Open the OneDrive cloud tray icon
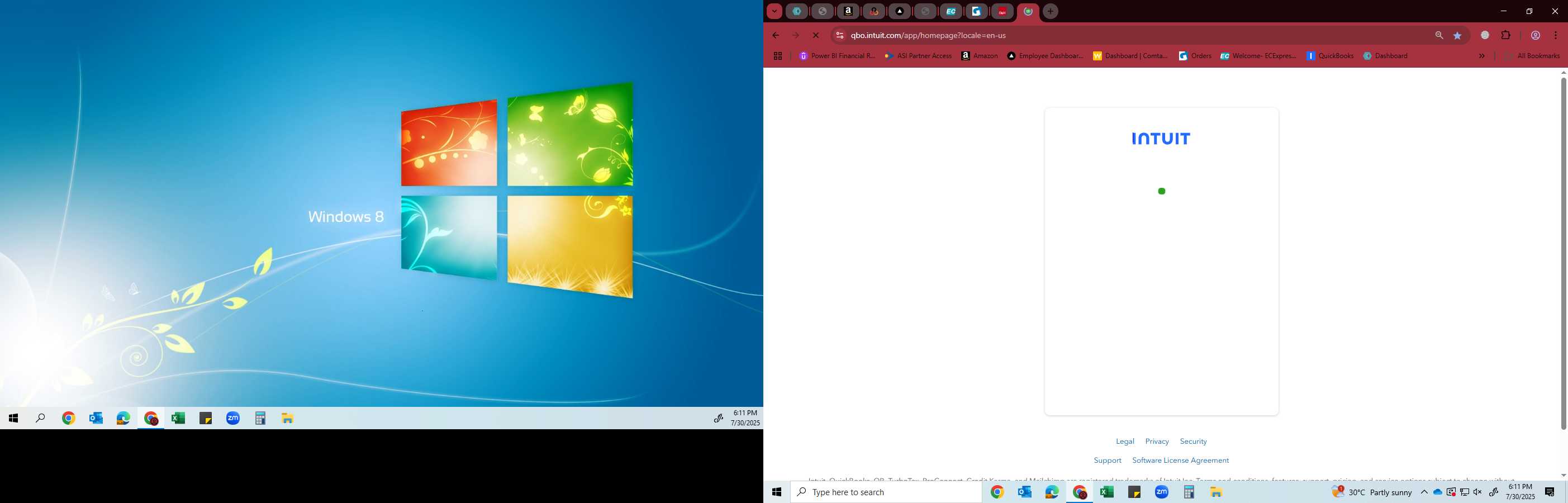This screenshot has height=503, width=1568. click(1437, 492)
